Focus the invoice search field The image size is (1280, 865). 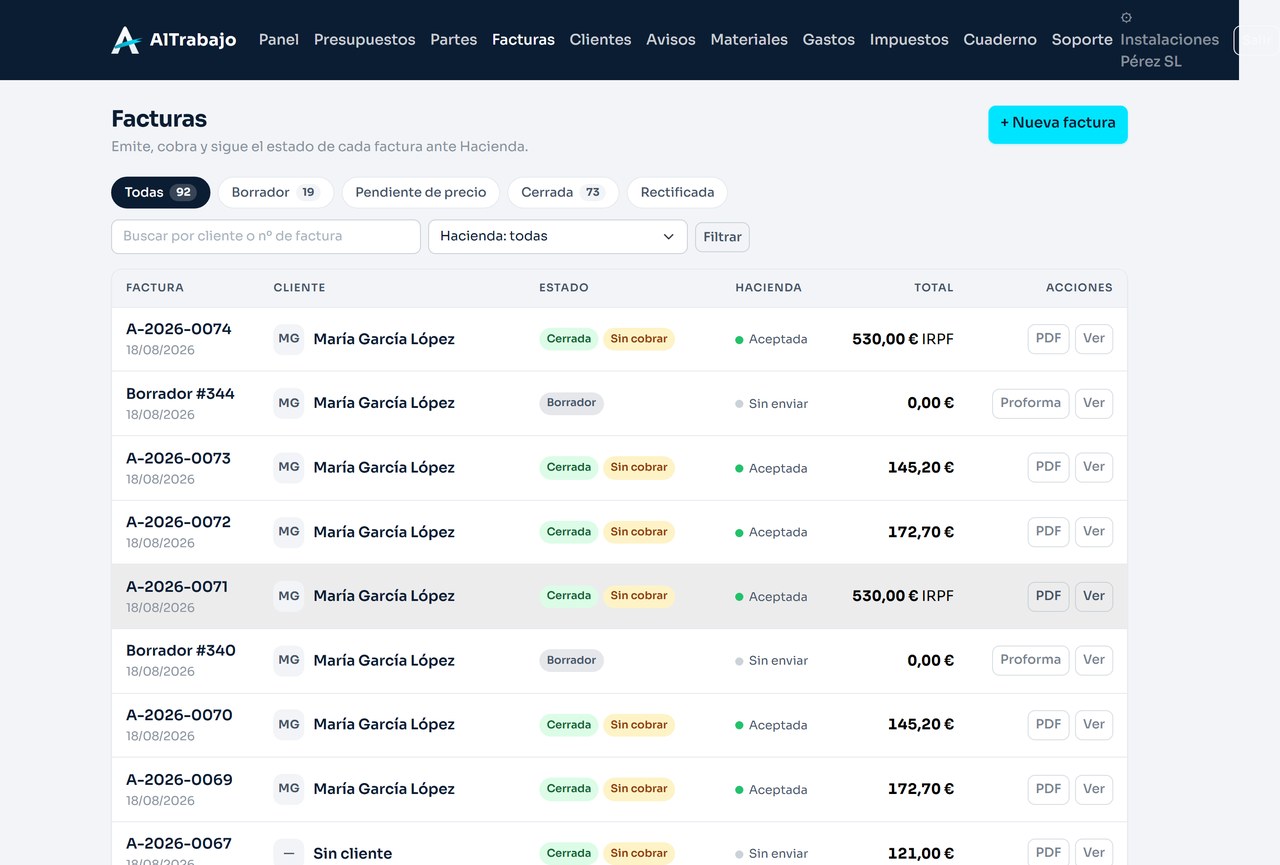266,237
